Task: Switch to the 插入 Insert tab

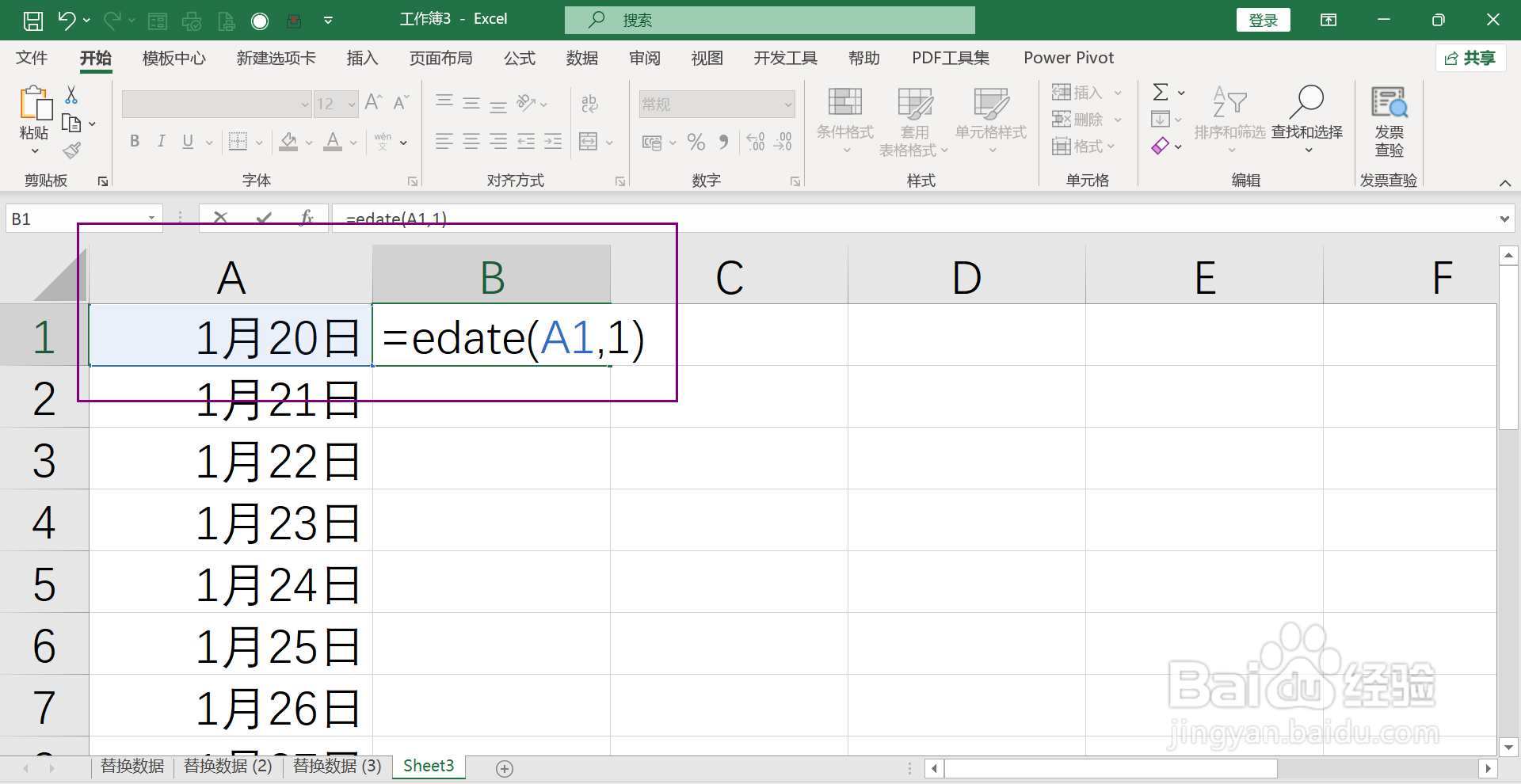Action: [x=362, y=58]
